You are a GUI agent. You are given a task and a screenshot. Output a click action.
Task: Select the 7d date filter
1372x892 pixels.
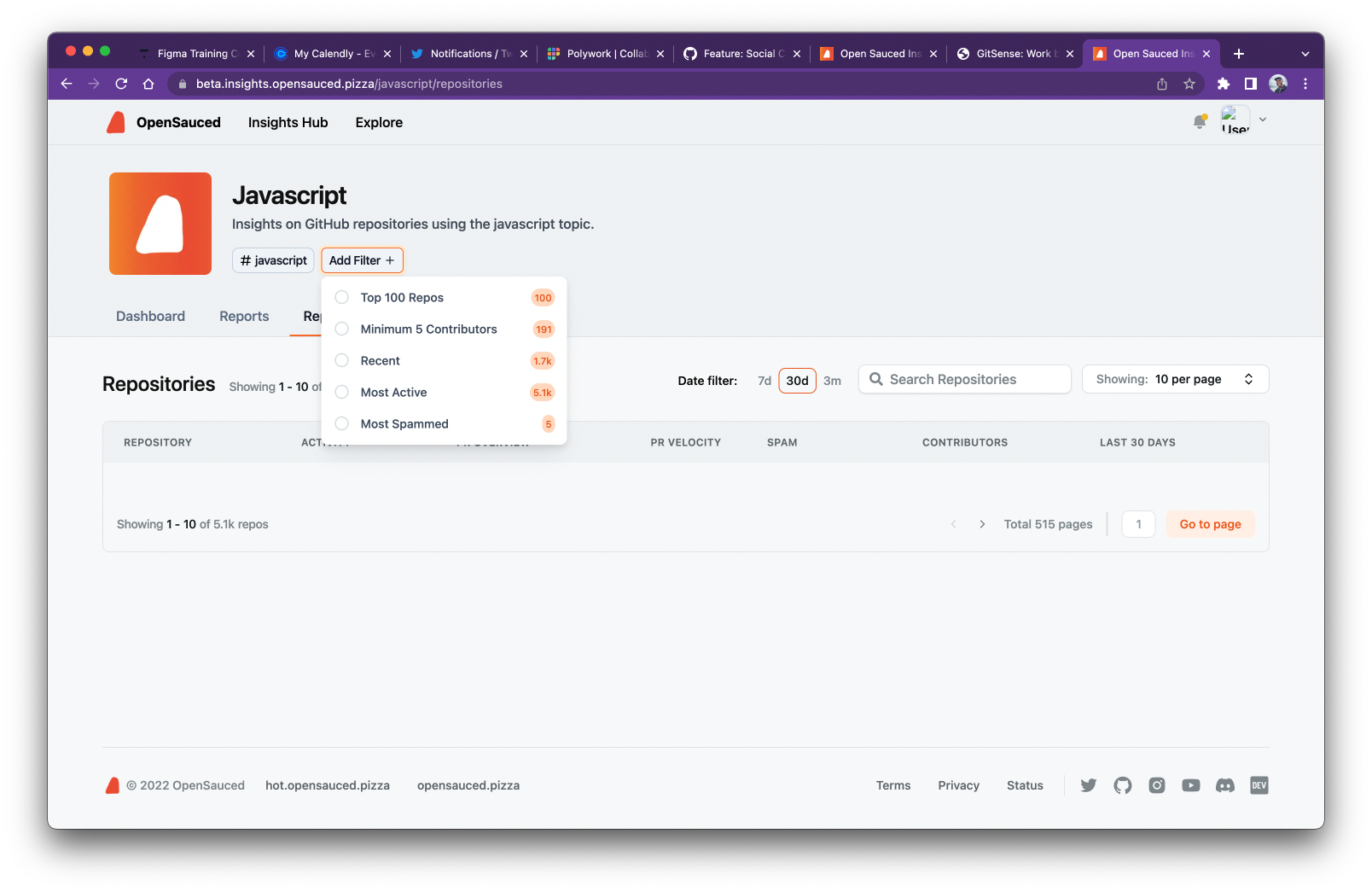(764, 381)
